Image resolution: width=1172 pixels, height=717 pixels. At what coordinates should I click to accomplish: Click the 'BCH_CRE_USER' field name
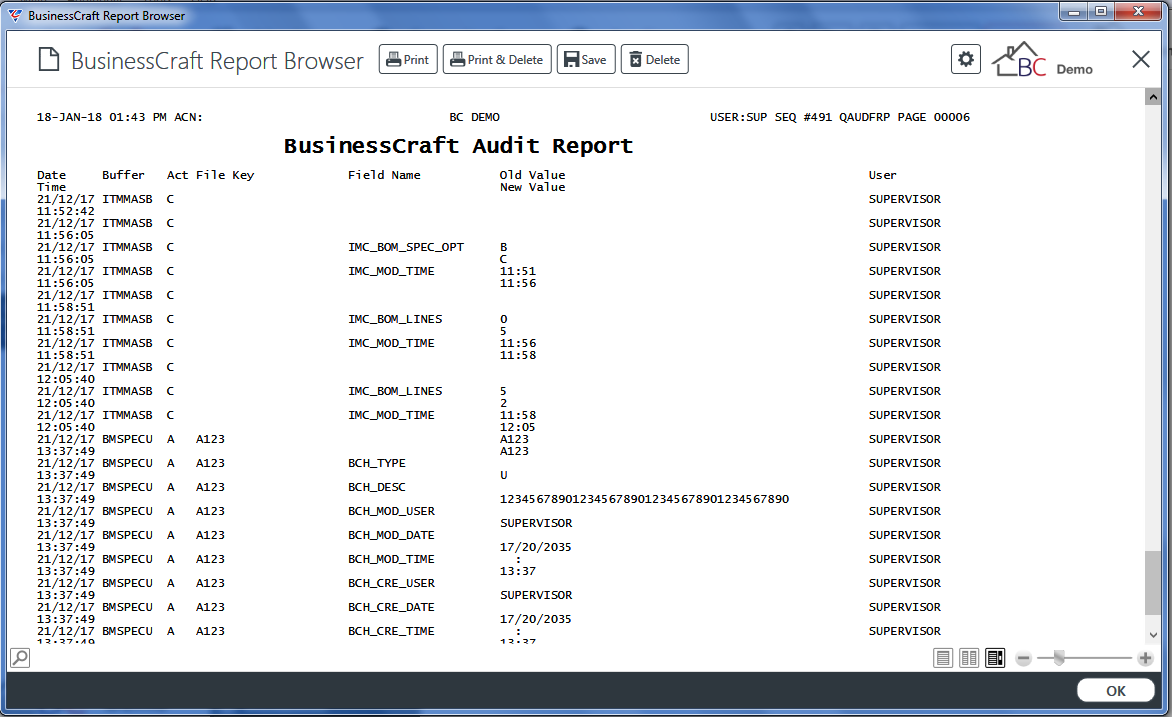pyautogui.click(x=391, y=583)
